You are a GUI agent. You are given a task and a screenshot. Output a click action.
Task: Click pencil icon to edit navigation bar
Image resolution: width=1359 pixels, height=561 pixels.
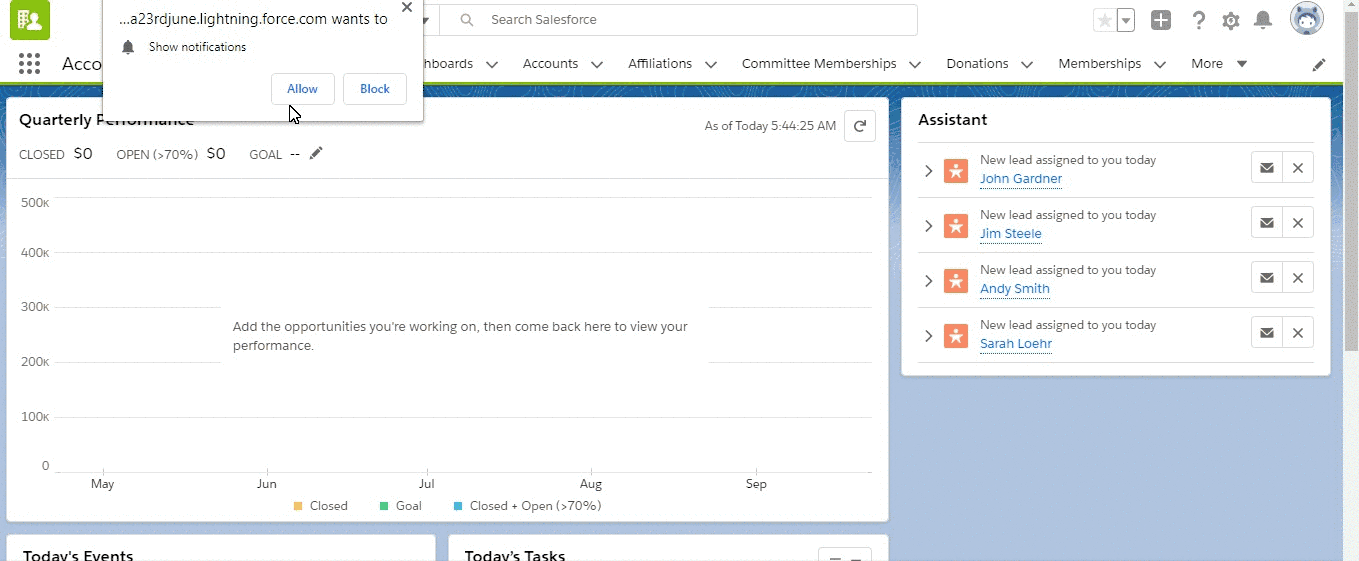[x=1319, y=64]
